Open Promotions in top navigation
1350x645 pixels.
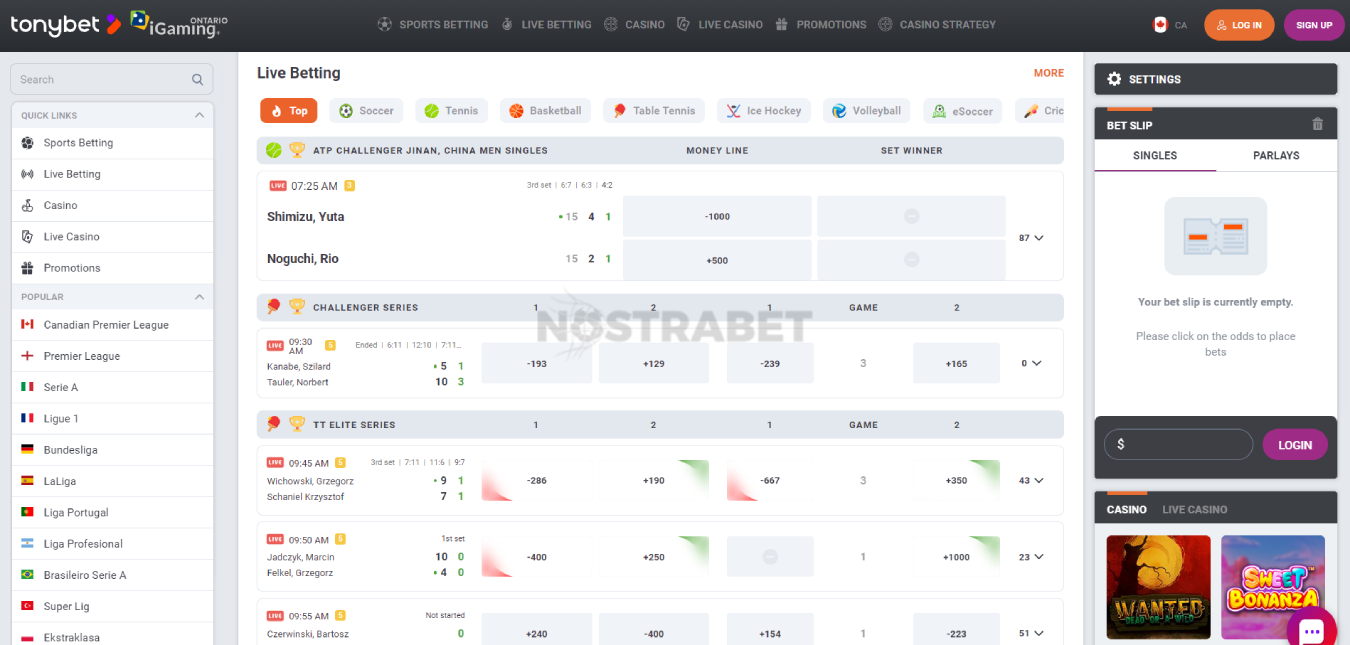pos(821,24)
